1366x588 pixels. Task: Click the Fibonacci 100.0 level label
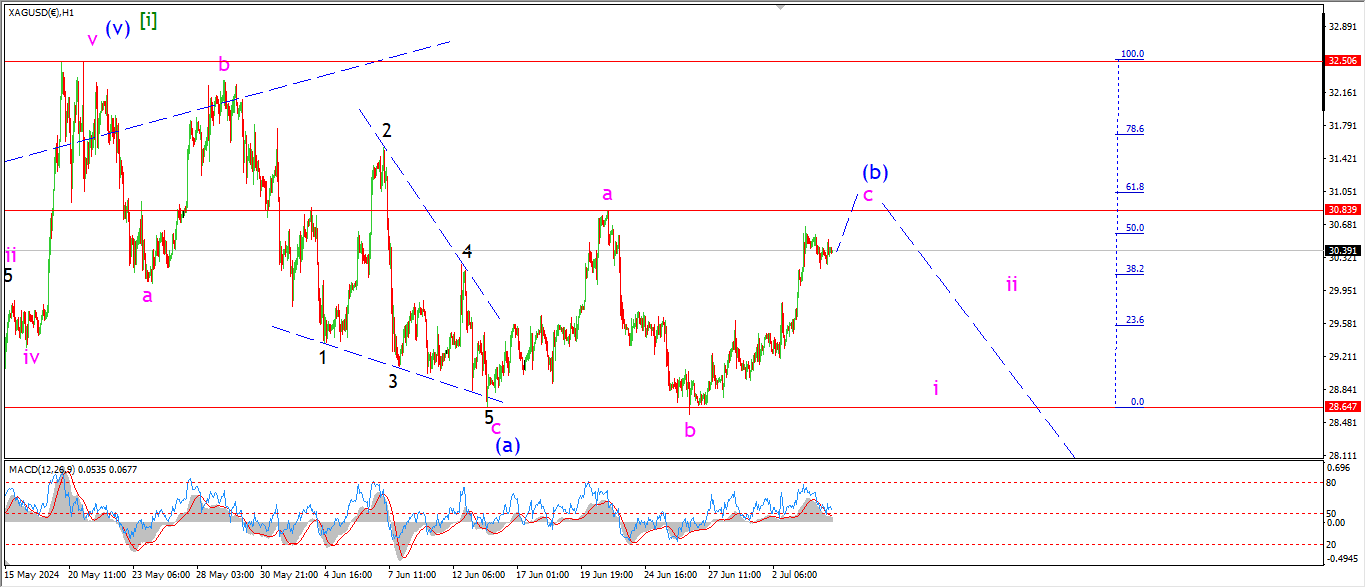tap(1132, 54)
